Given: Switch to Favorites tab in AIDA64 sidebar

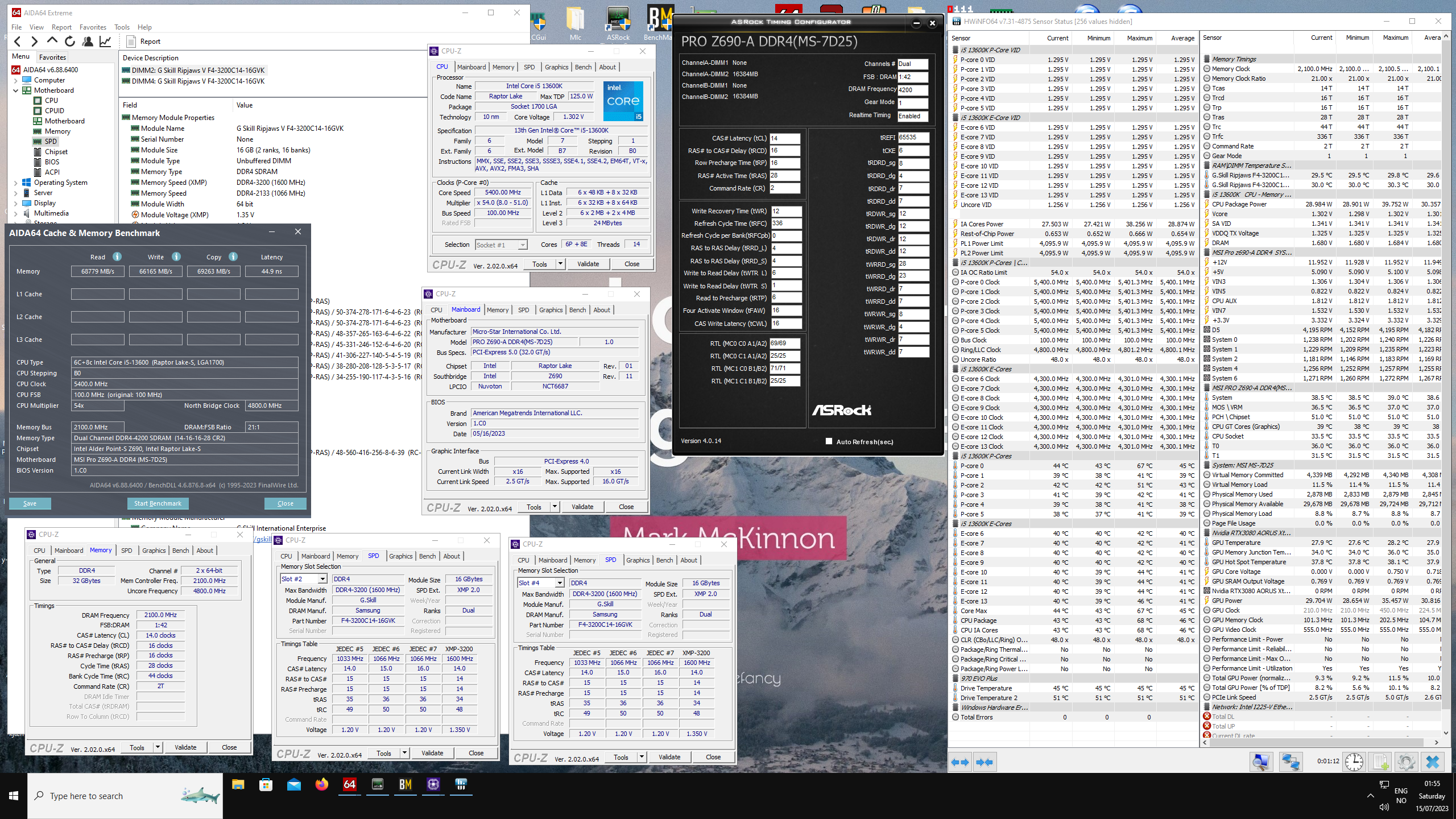Looking at the screenshot, I should click(x=53, y=57).
